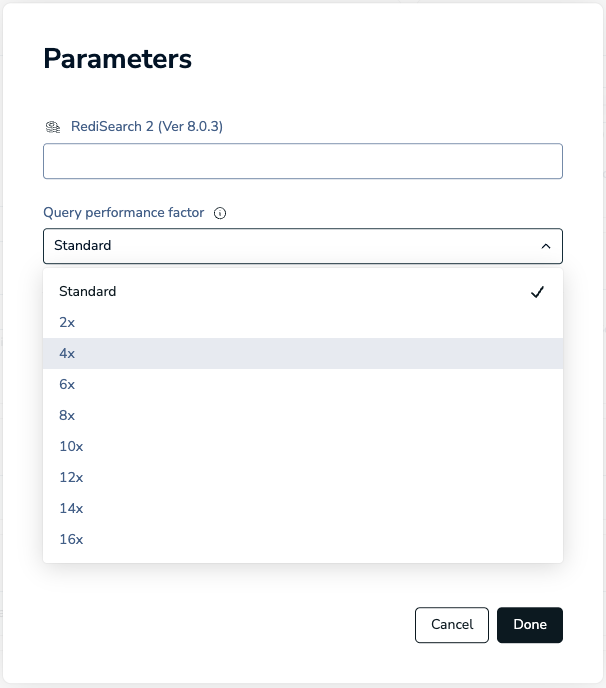Viewport: 606px width, 688px height.
Task: Focus the RediSearch 2 parameters text field
Action: [x=302, y=162]
